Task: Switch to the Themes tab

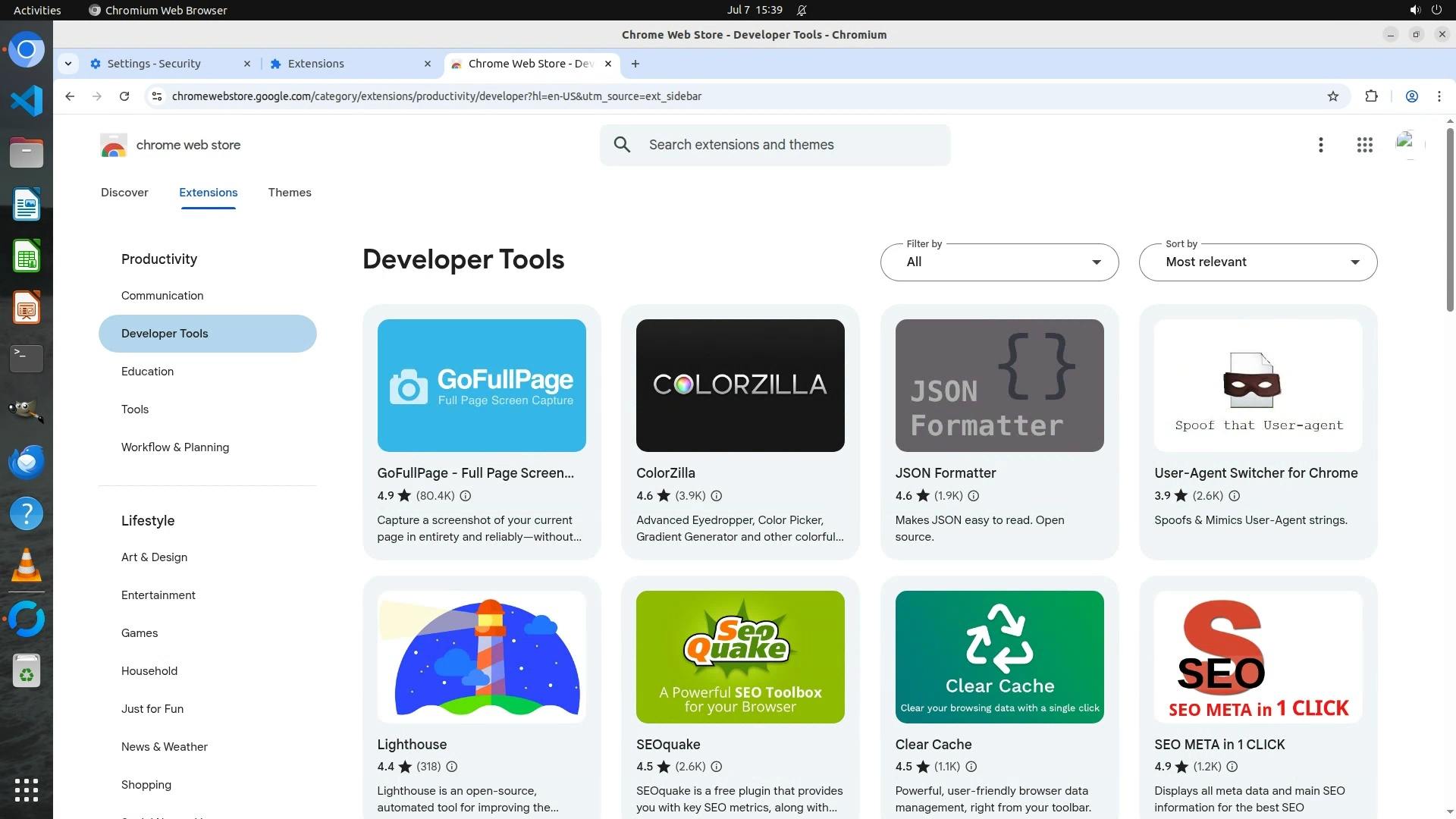Action: pyautogui.click(x=290, y=193)
